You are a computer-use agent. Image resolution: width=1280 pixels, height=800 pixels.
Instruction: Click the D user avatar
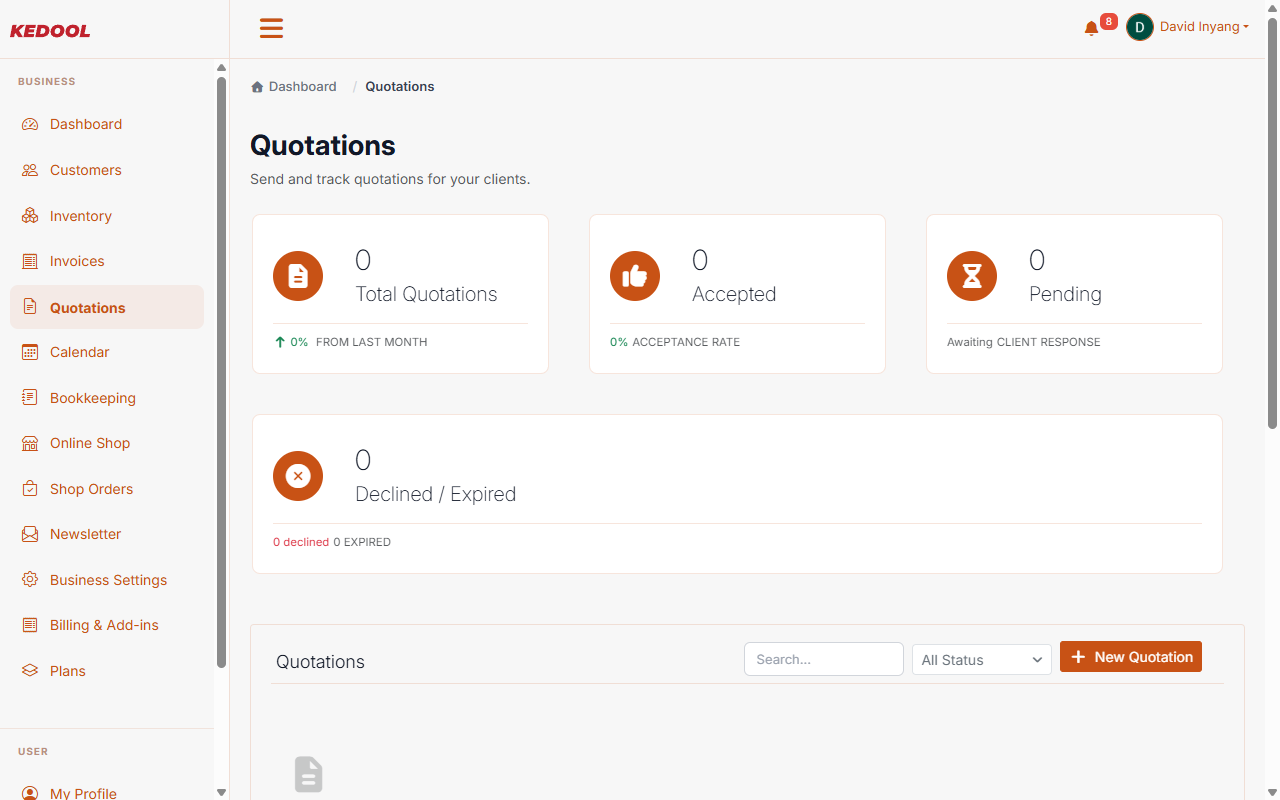coord(1140,27)
